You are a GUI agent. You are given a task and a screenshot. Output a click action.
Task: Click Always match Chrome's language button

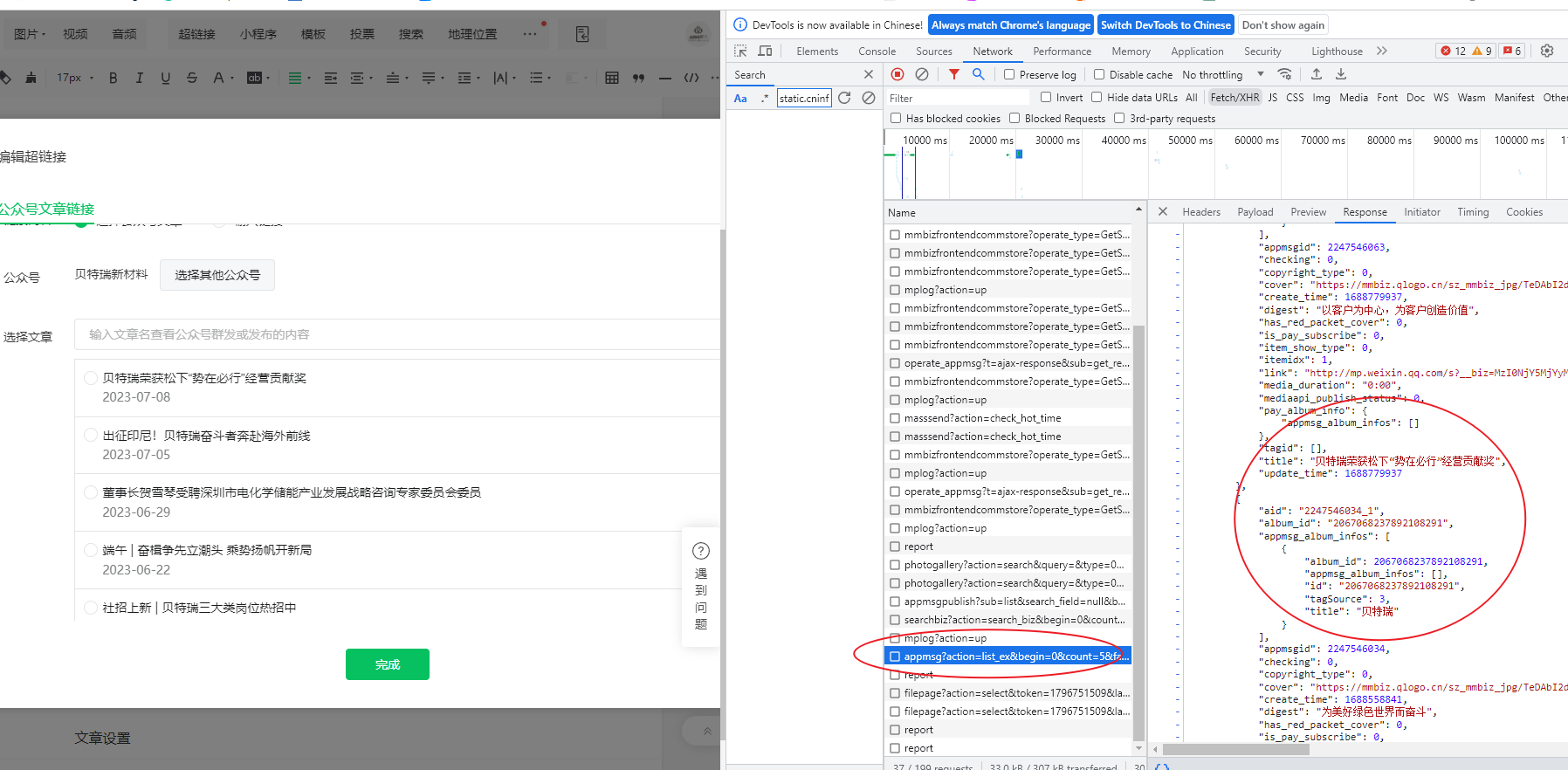tap(1011, 25)
